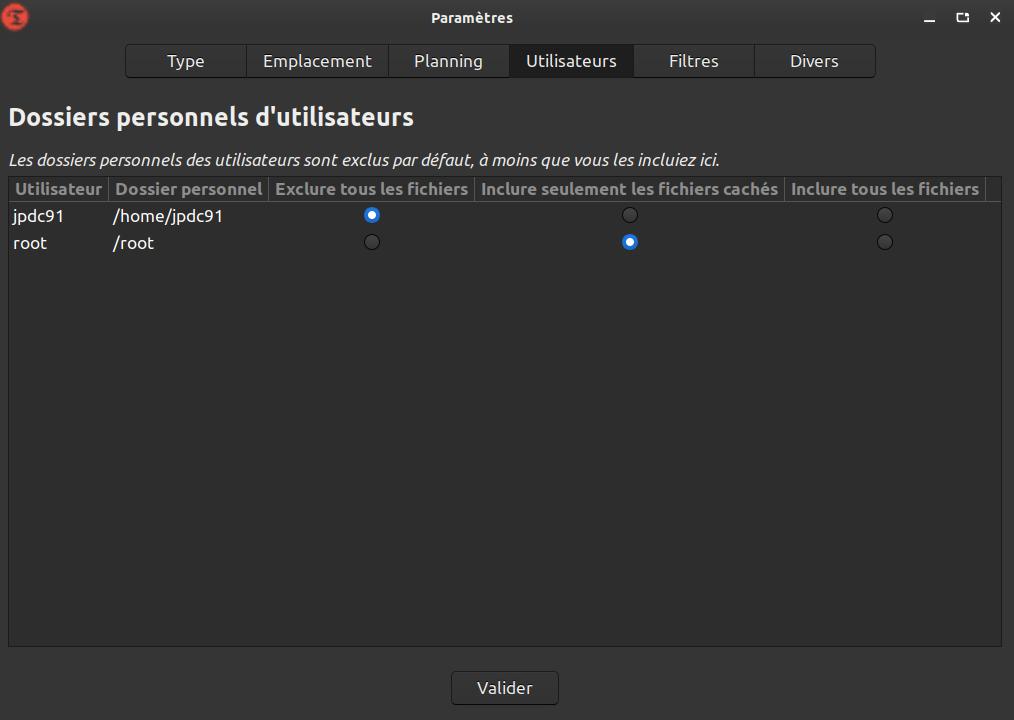
Task: Select hidden files only for root
Action: pos(629,242)
